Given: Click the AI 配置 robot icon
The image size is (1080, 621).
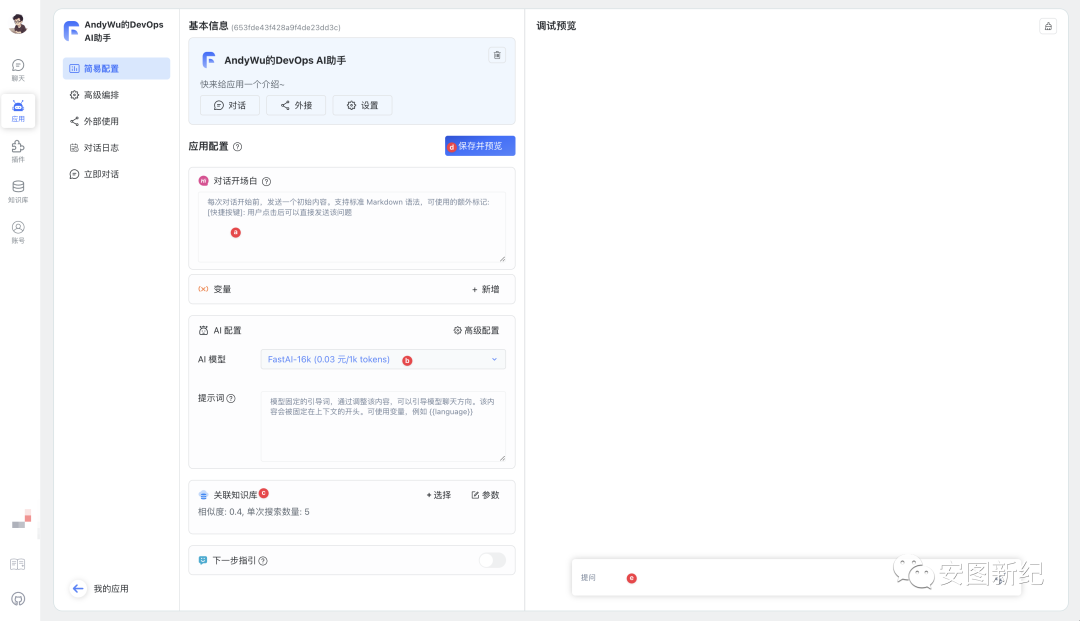Looking at the screenshot, I should click(x=203, y=330).
